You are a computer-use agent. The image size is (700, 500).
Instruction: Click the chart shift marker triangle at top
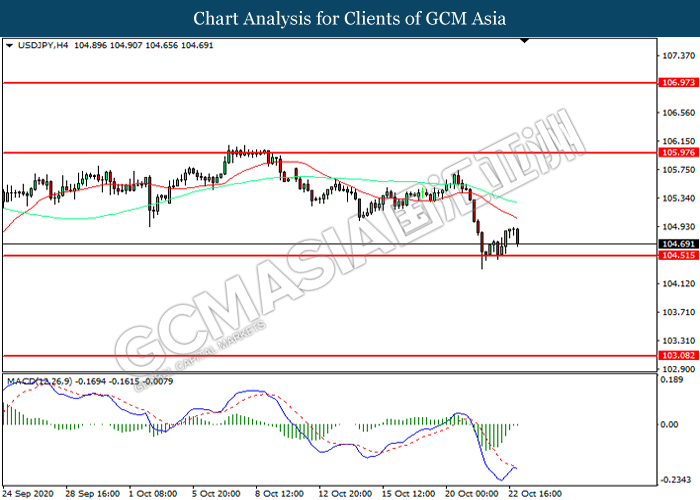coord(525,41)
